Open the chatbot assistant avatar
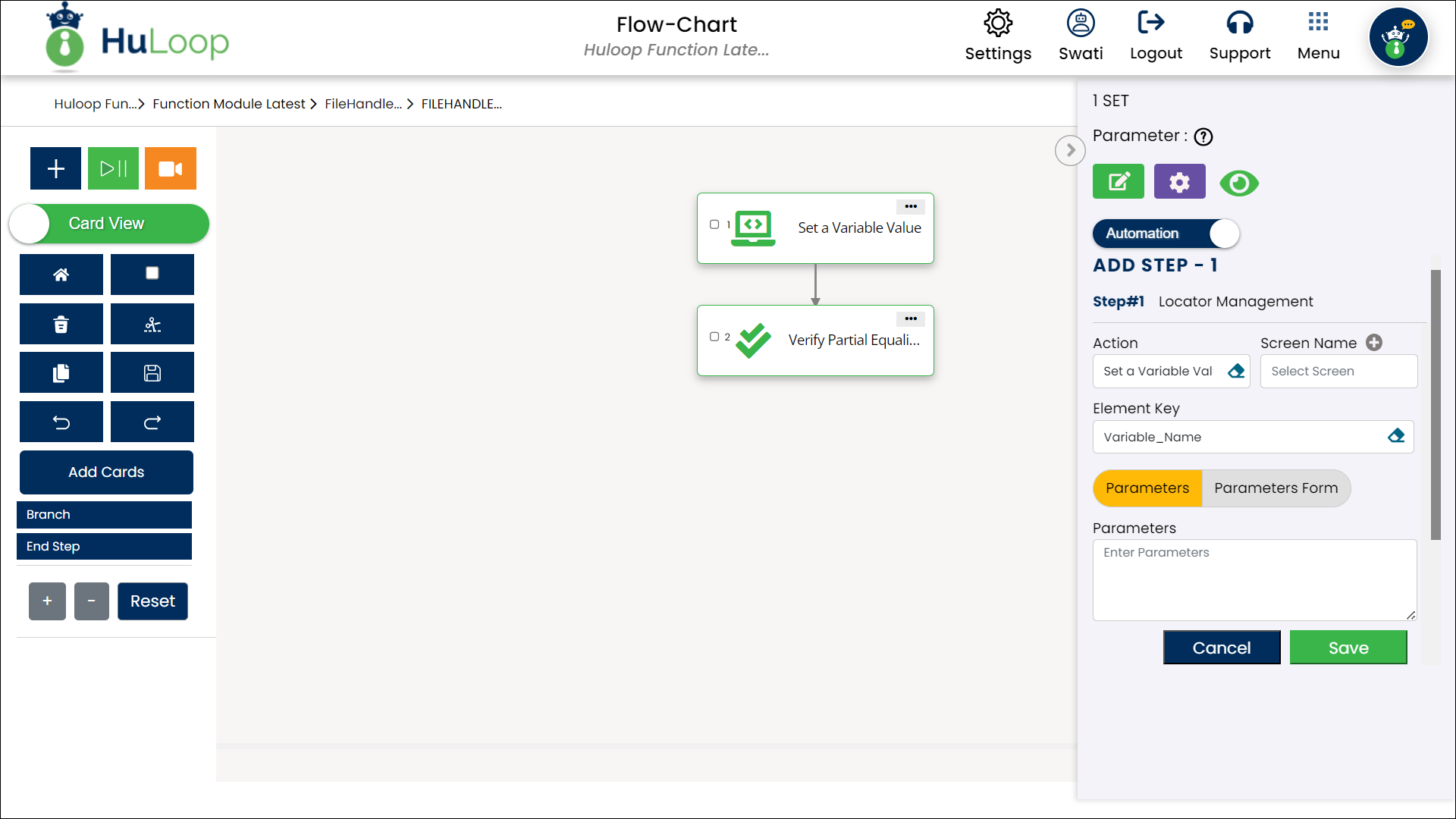Image resolution: width=1456 pixels, height=819 pixels. pyautogui.click(x=1398, y=37)
